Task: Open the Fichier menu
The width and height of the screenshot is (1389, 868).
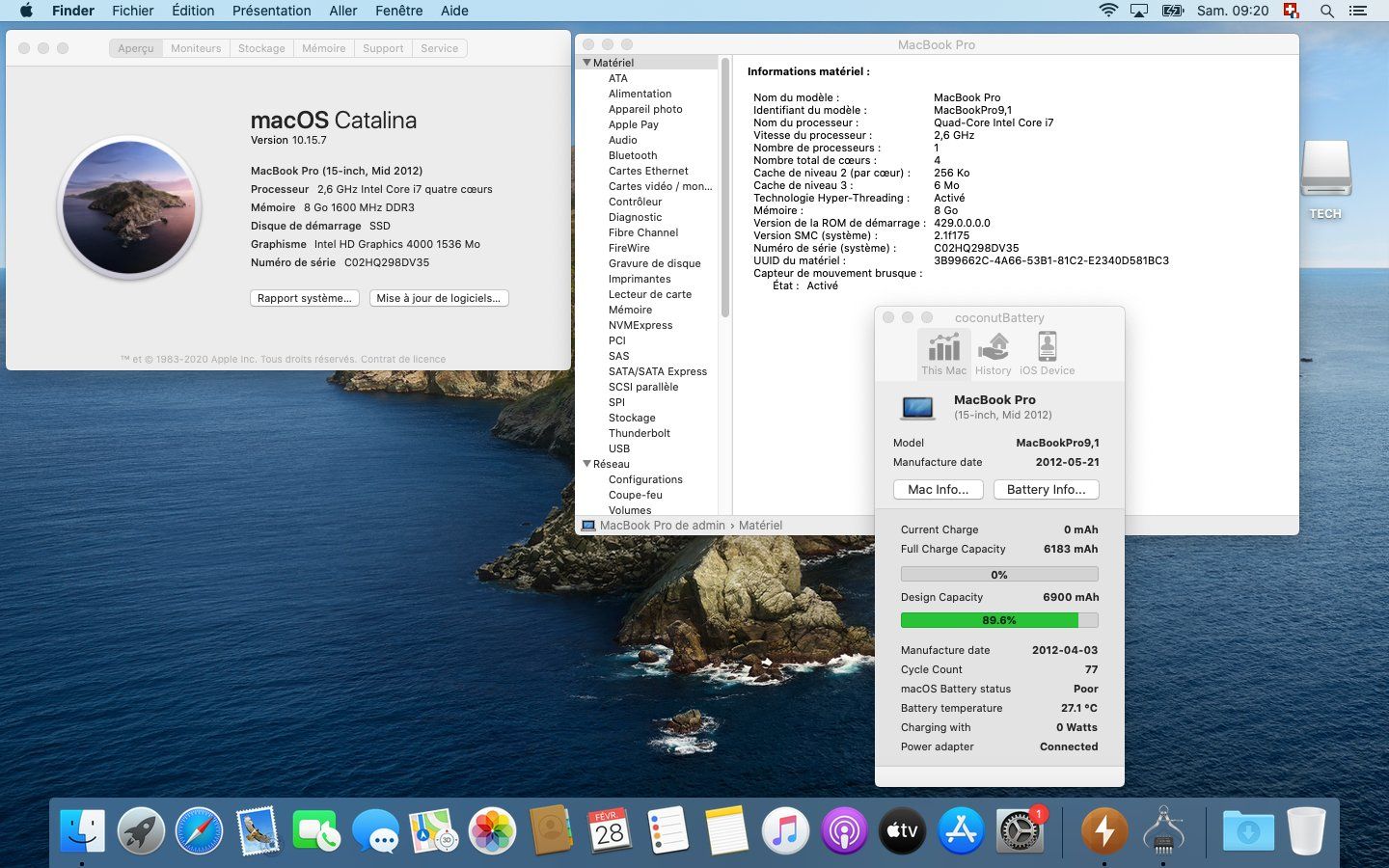Action: pos(132,11)
